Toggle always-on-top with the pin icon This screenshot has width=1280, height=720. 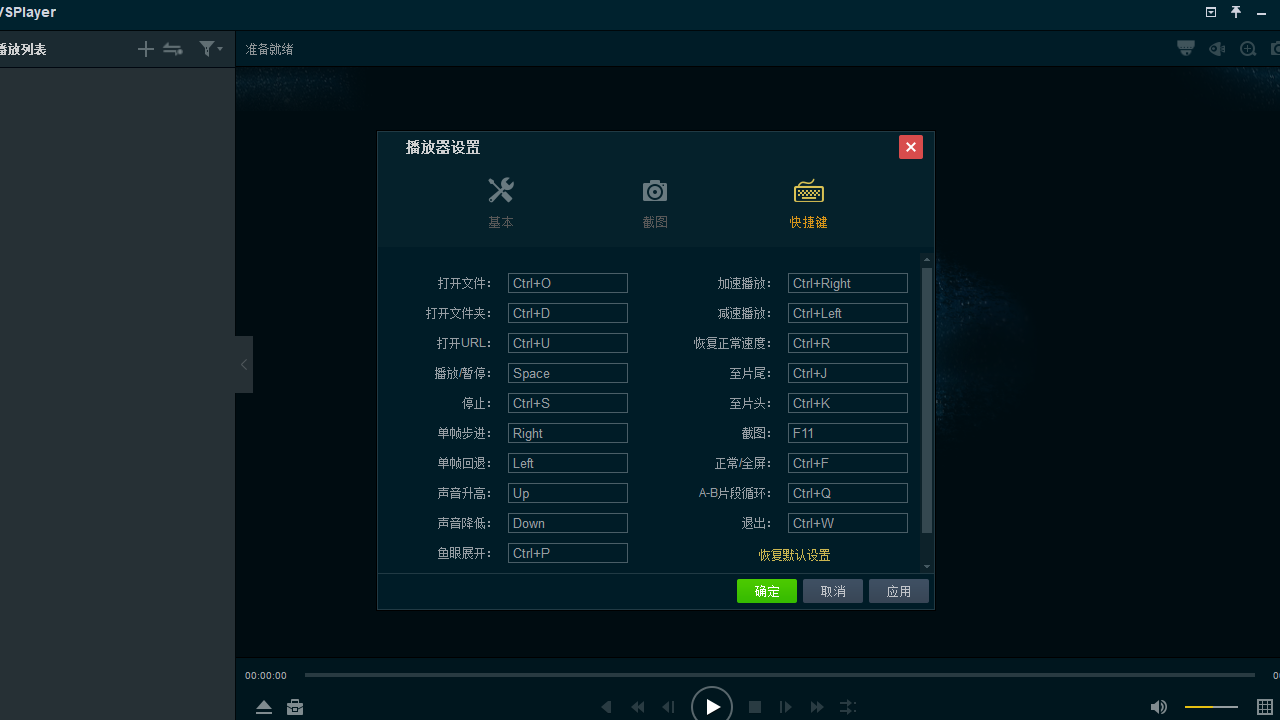pyautogui.click(x=1236, y=12)
